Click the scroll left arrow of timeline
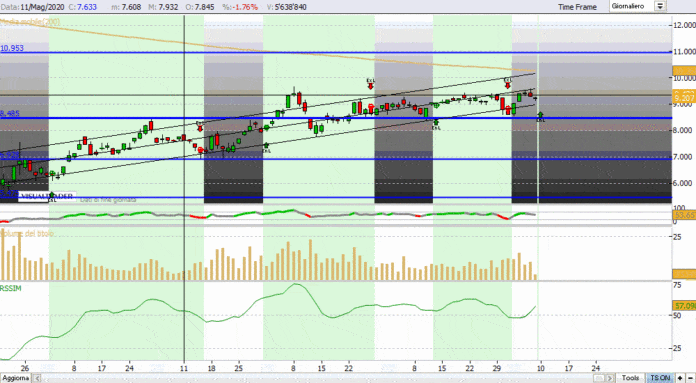696x383 pixels. (38, 378)
